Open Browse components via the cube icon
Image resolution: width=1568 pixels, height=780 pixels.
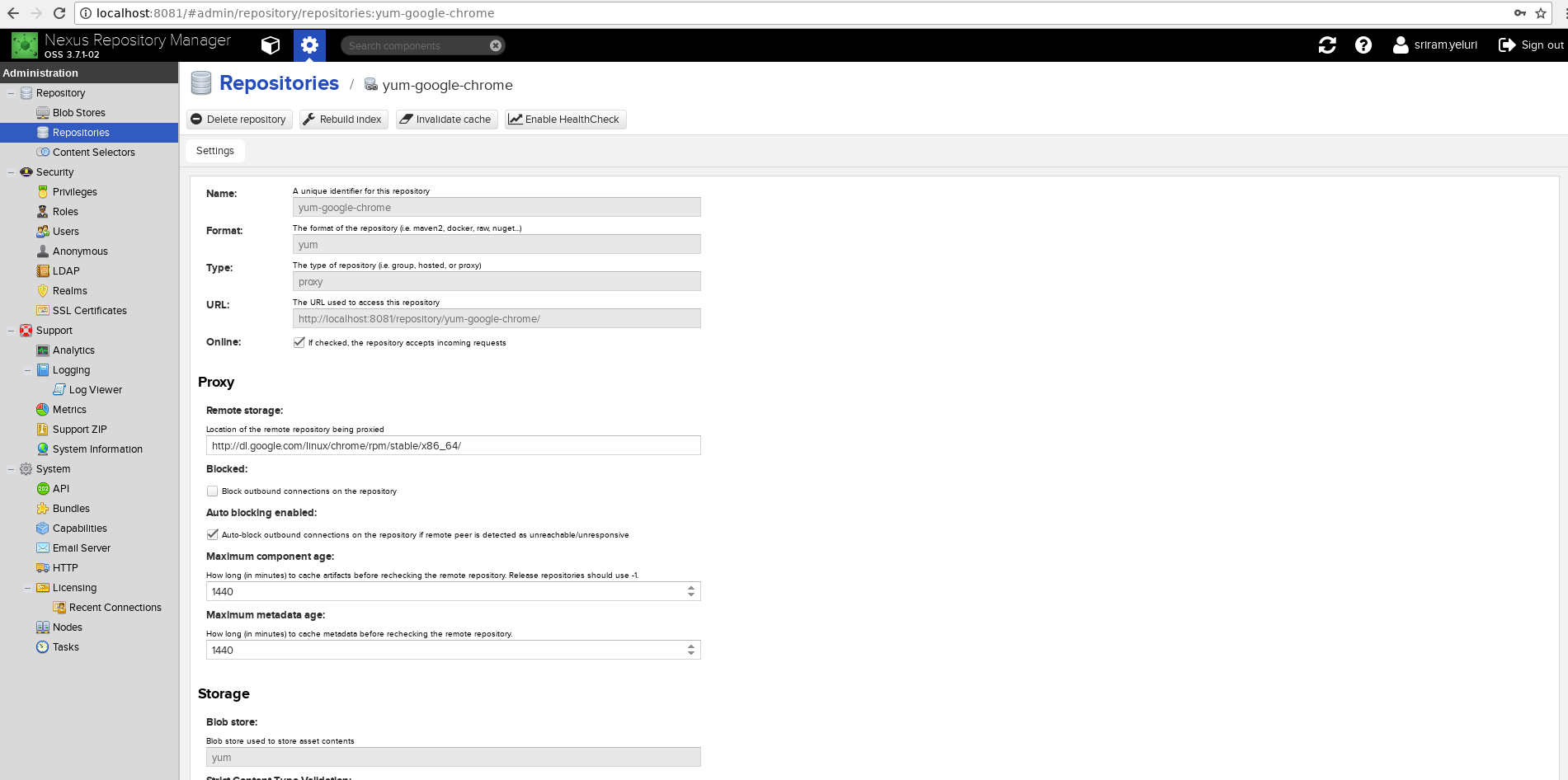click(x=271, y=45)
